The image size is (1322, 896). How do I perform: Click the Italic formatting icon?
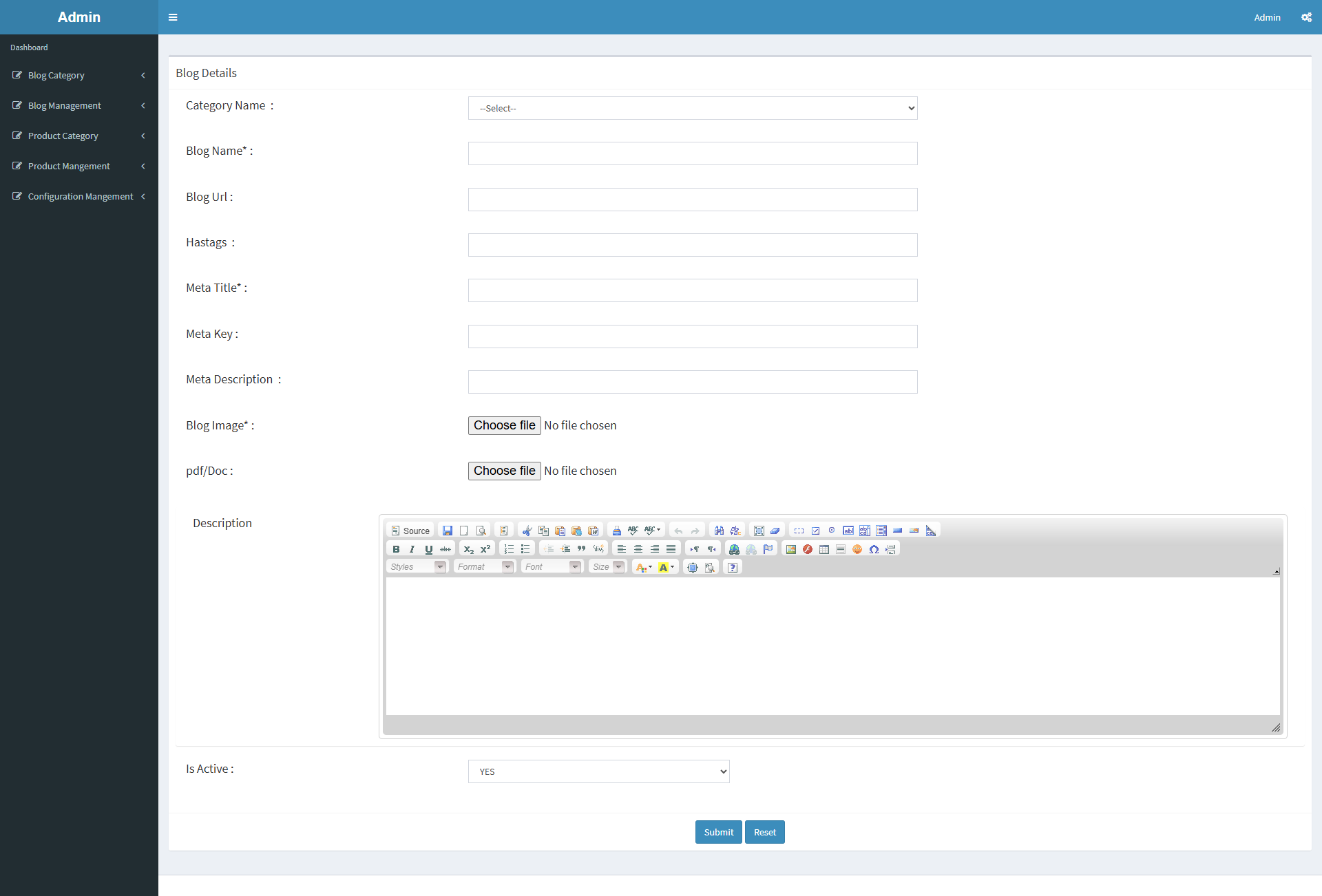click(x=412, y=549)
